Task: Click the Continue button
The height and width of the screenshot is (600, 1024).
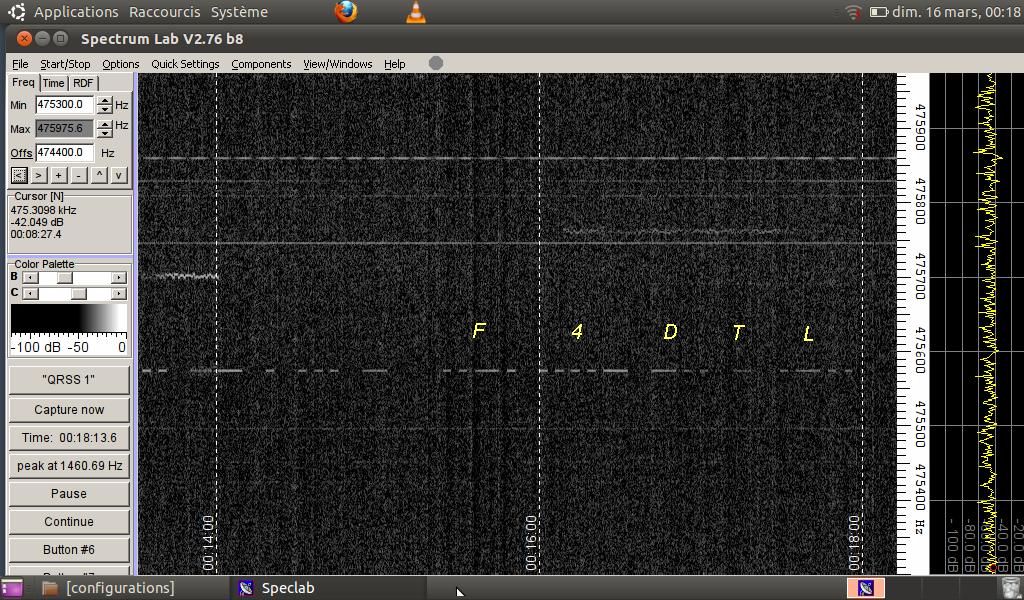Action: pos(69,522)
